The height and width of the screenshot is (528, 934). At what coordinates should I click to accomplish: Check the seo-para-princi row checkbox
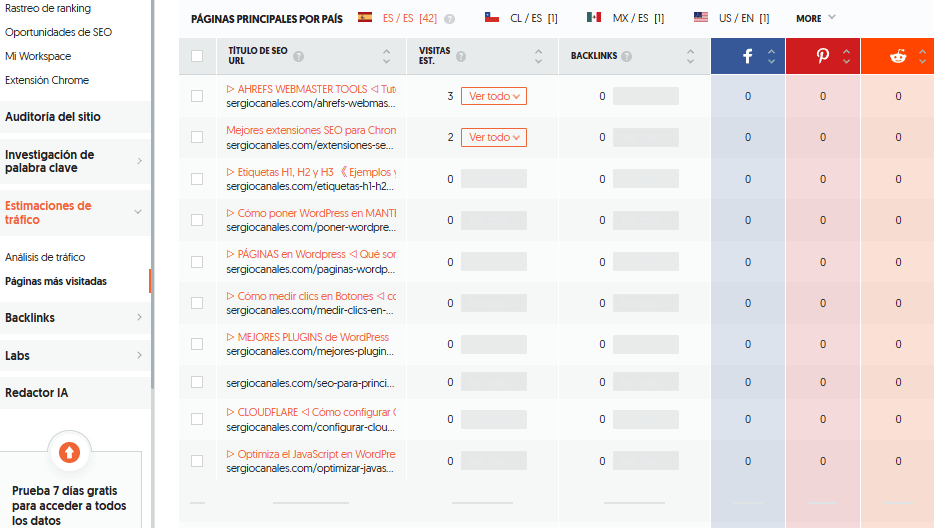tap(197, 382)
